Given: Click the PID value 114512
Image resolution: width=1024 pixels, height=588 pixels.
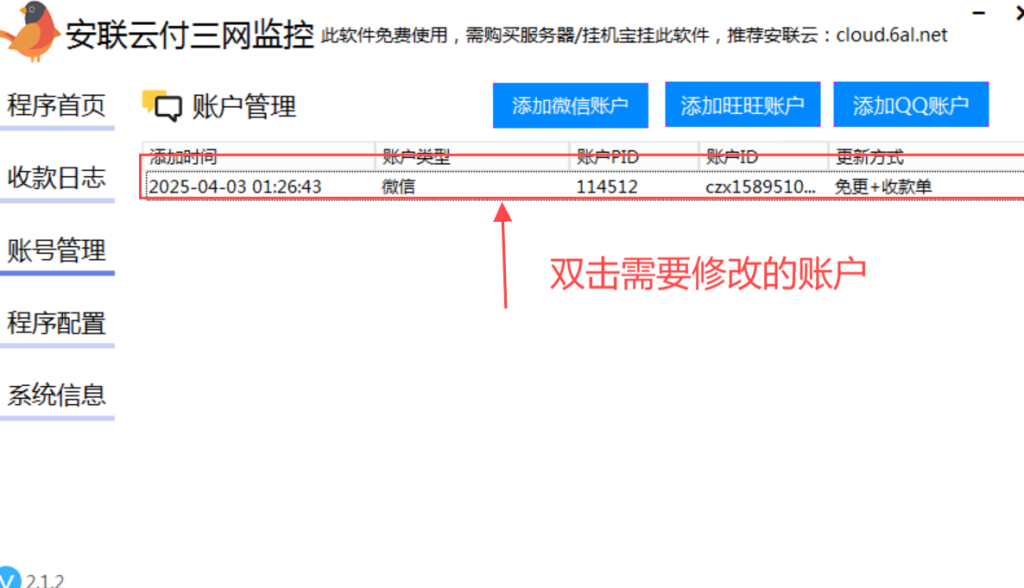Looking at the screenshot, I should (x=607, y=187).
